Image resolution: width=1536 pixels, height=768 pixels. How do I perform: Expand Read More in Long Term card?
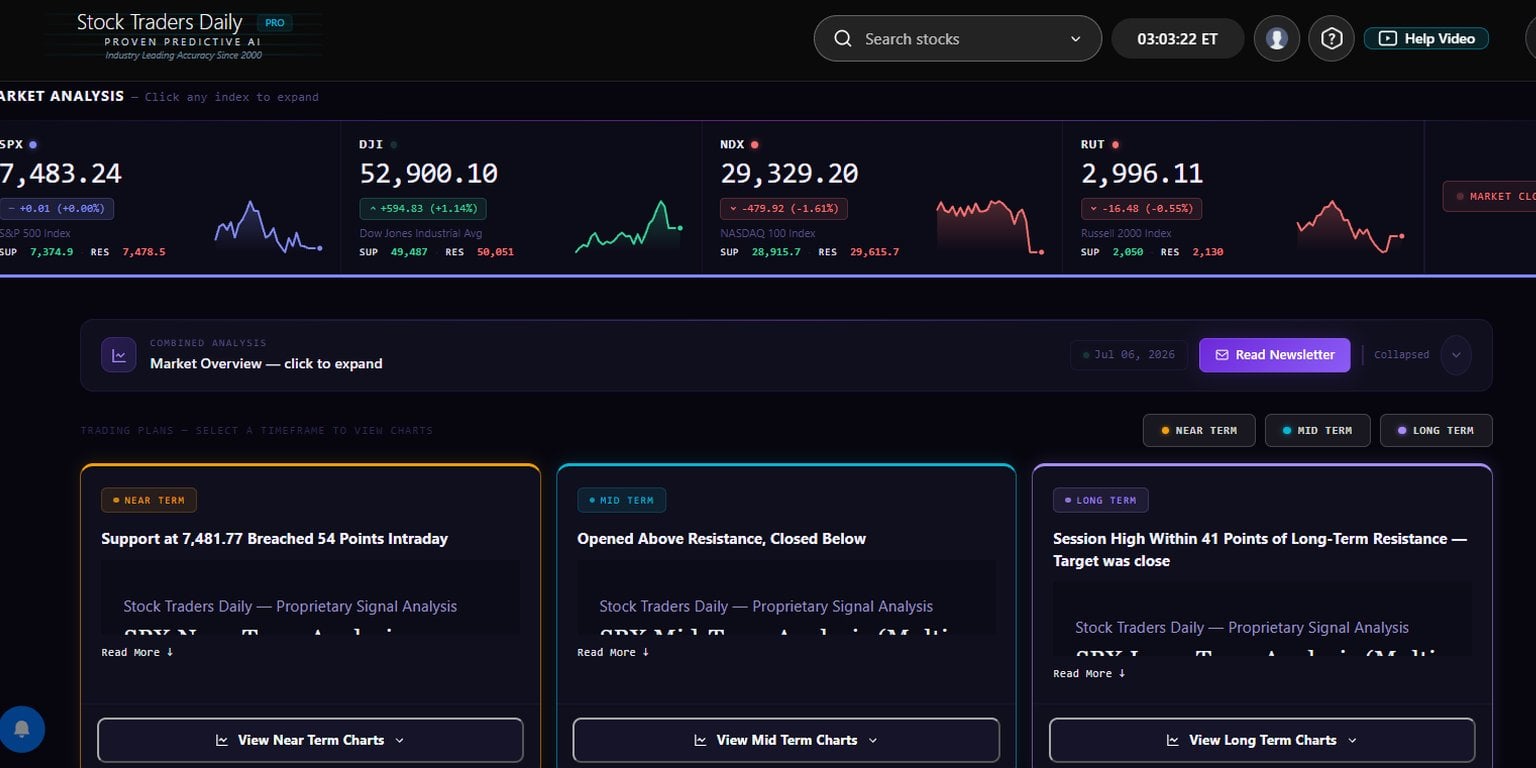coord(1090,674)
